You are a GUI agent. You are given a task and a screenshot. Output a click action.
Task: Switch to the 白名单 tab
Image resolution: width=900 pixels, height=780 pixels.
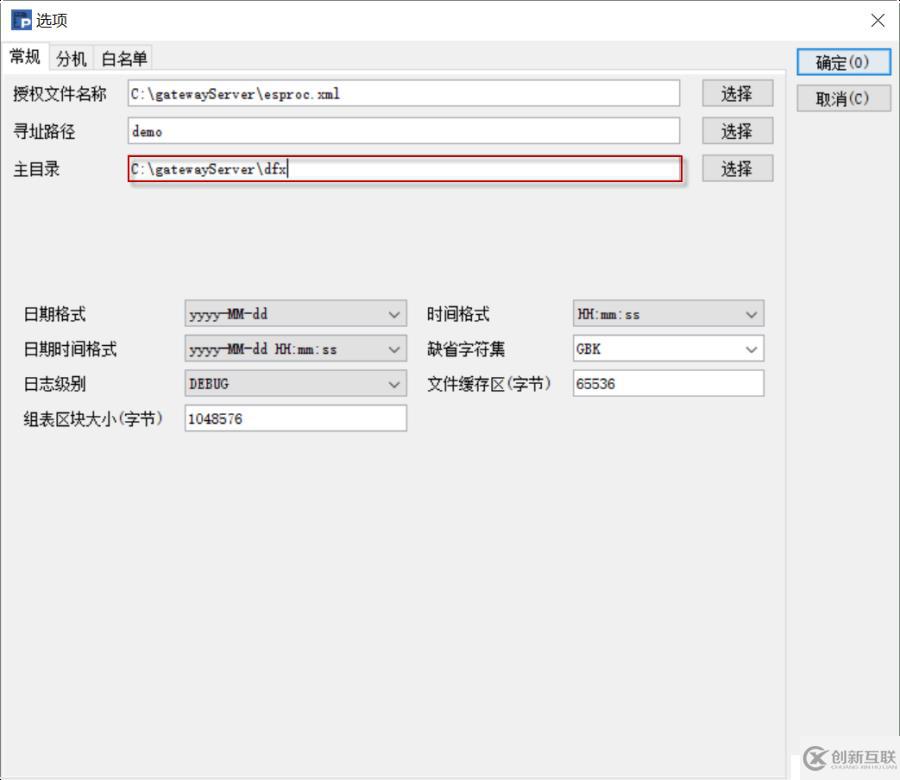[123, 57]
